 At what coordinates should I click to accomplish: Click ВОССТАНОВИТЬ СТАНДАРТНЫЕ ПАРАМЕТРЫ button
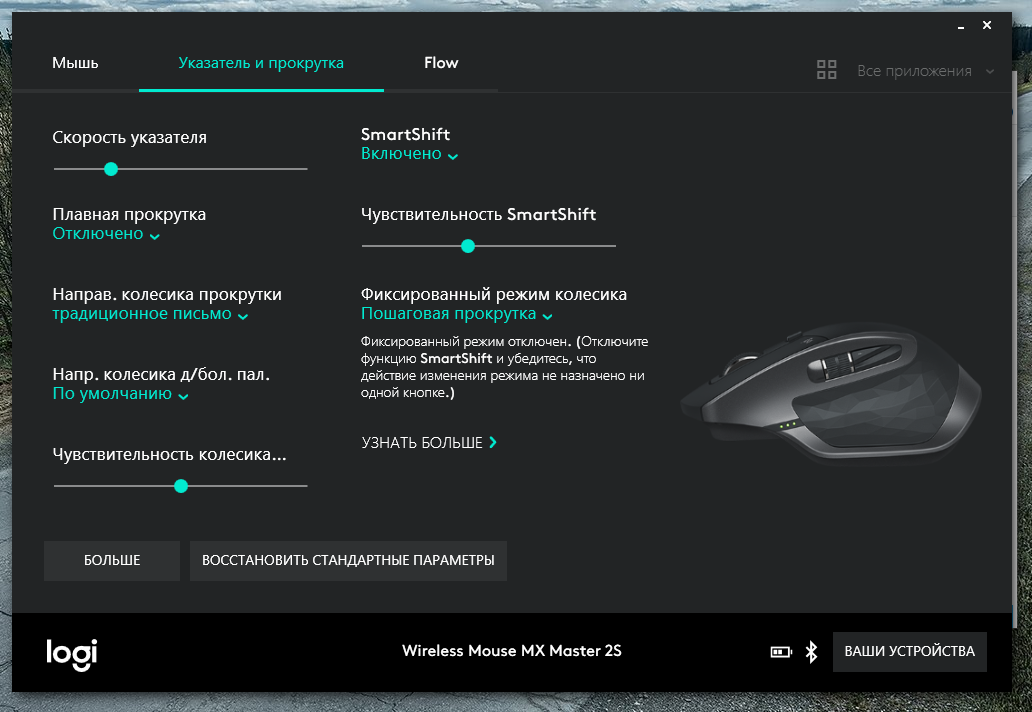(348, 561)
